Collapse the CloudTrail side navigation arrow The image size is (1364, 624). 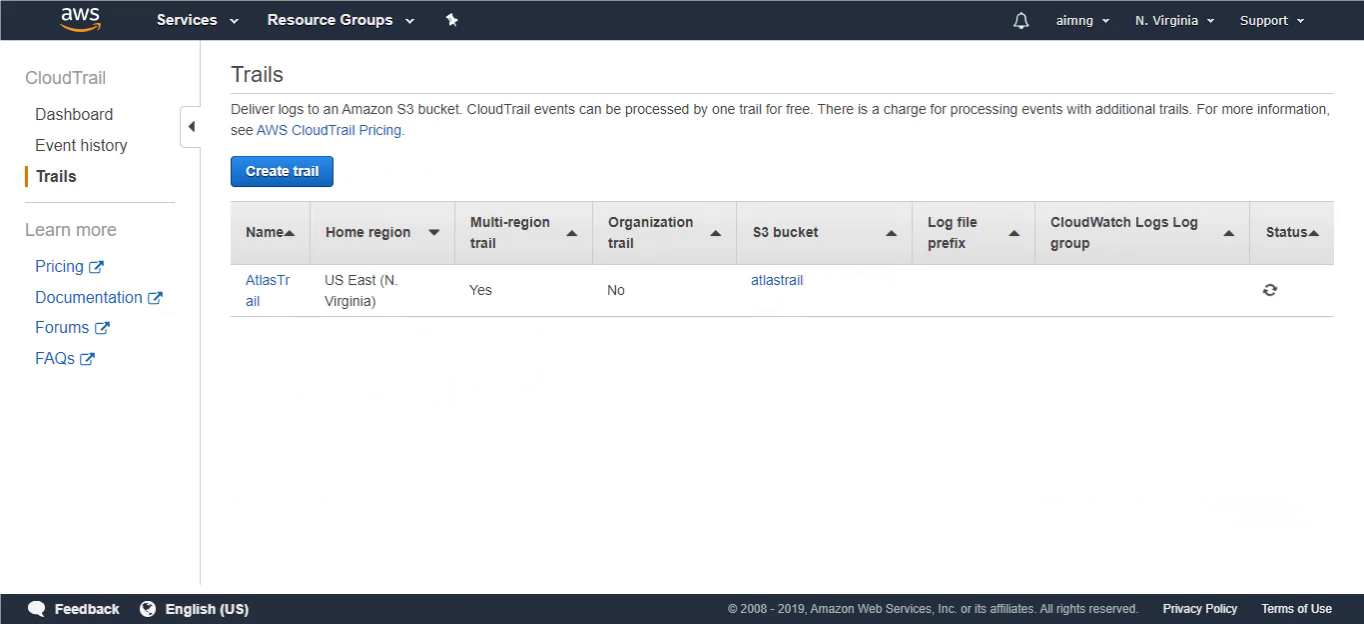pyautogui.click(x=191, y=127)
